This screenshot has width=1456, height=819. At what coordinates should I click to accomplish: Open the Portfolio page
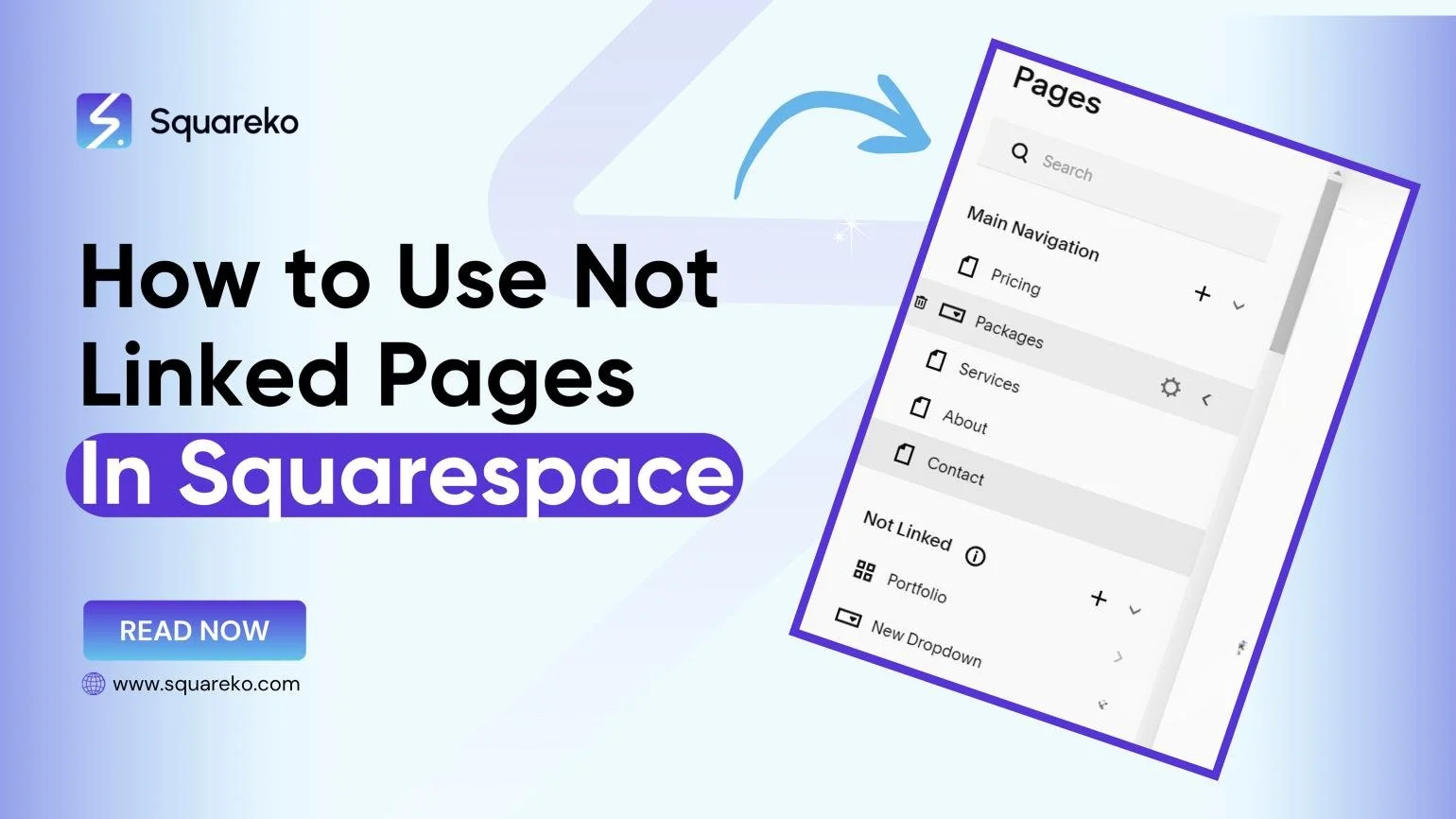(x=916, y=586)
